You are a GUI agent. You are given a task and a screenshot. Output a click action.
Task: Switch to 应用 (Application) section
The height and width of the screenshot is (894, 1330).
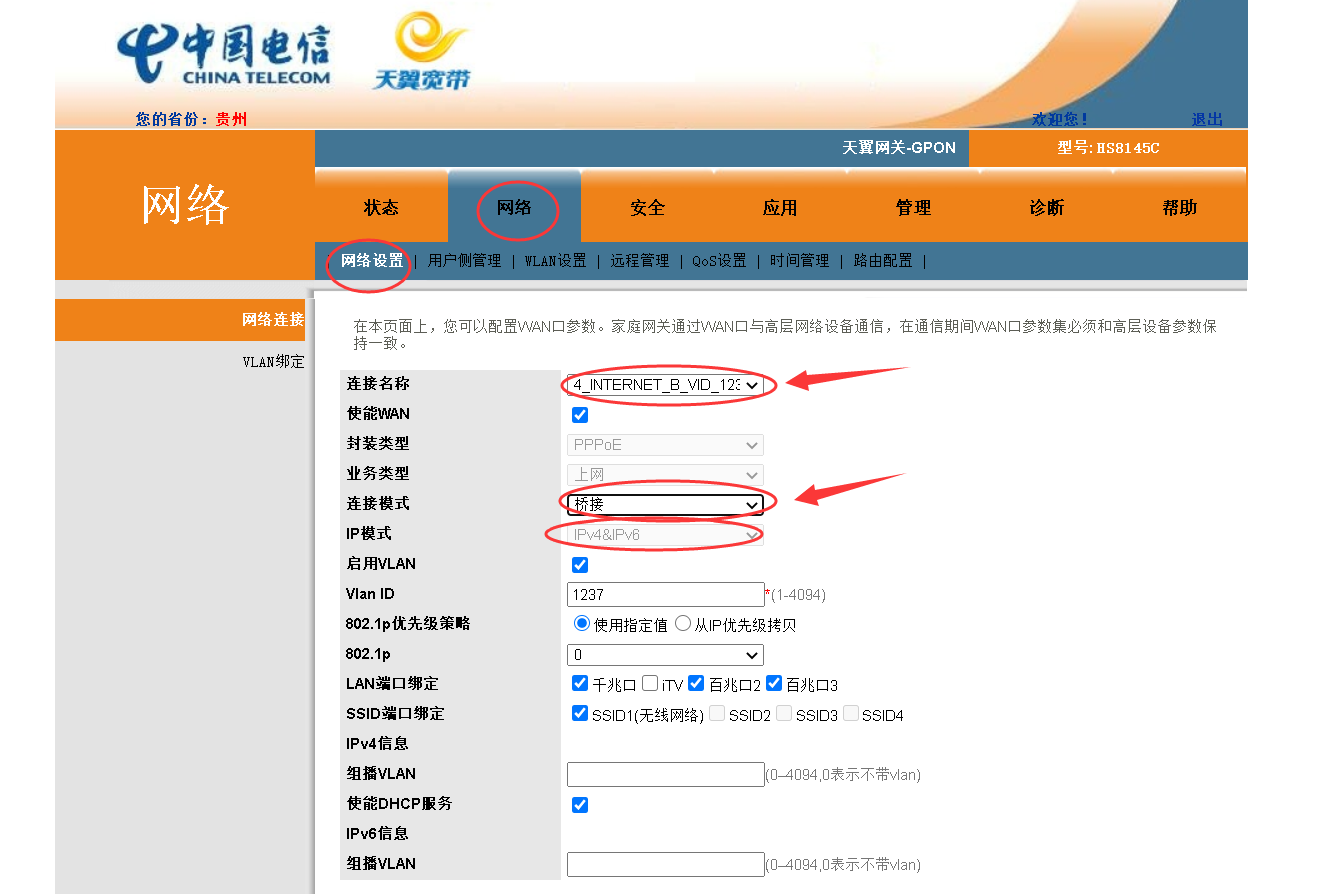pyautogui.click(x=780, y=208)
